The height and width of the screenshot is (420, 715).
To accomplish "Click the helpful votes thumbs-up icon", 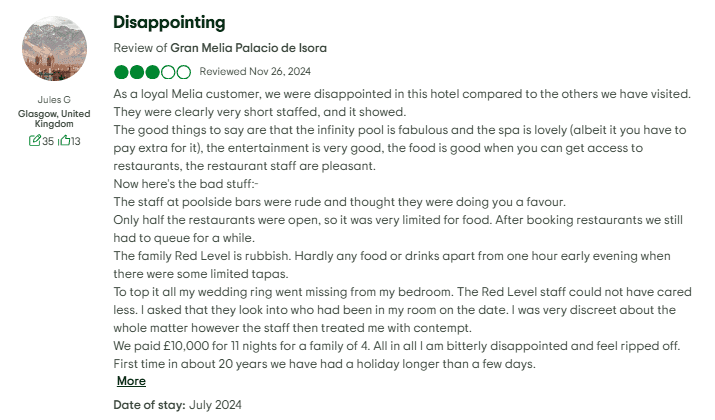I will coord(63,142).
